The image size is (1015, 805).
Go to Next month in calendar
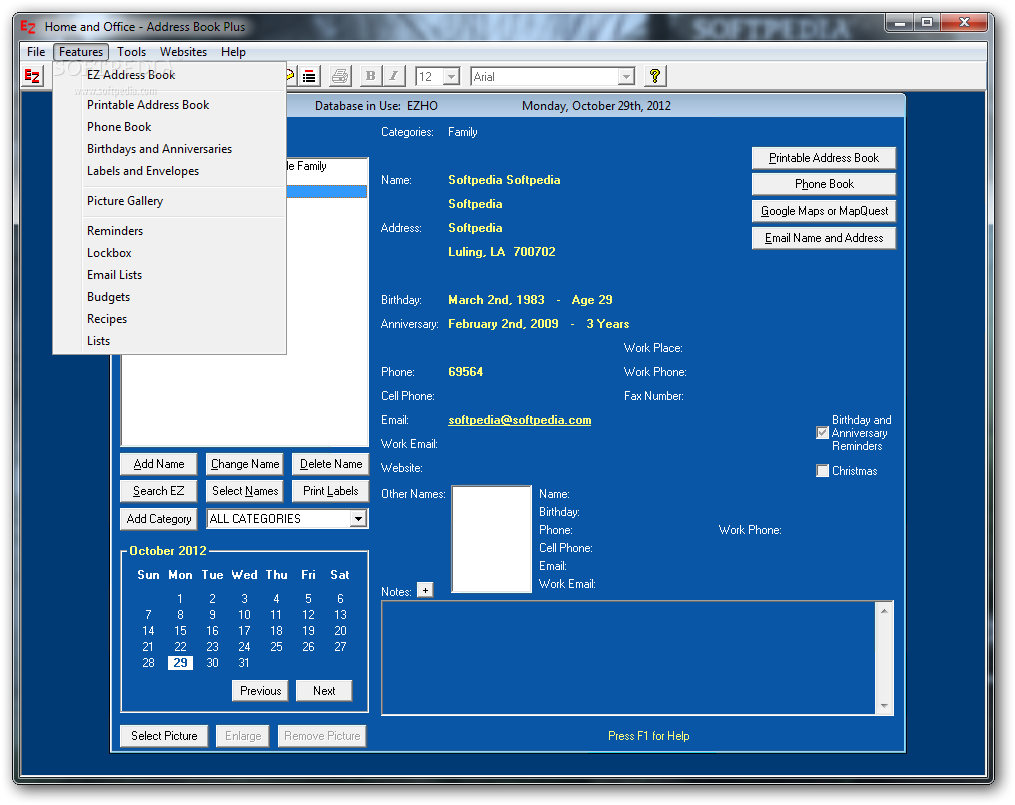tap(324, 691)
